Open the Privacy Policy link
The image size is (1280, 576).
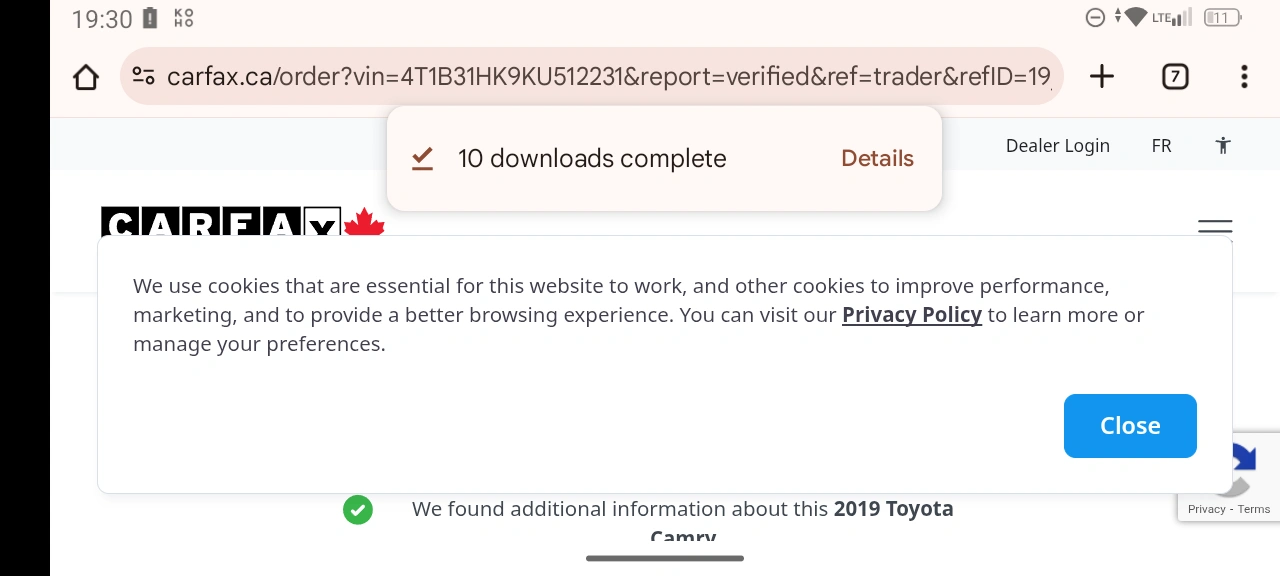pyautogui.click(x=911, y=315)
